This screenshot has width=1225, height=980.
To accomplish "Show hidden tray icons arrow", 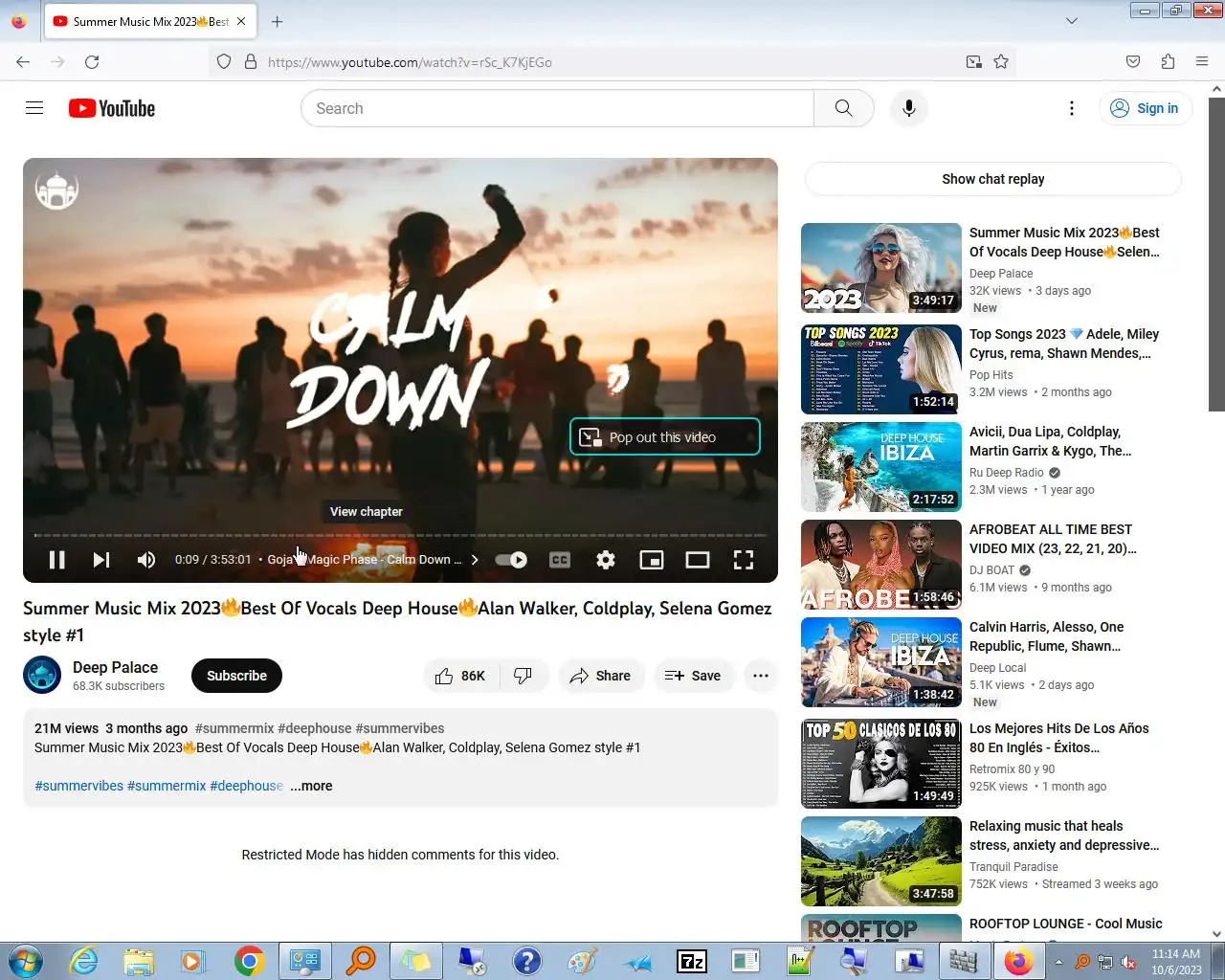I will (1058, 962).
